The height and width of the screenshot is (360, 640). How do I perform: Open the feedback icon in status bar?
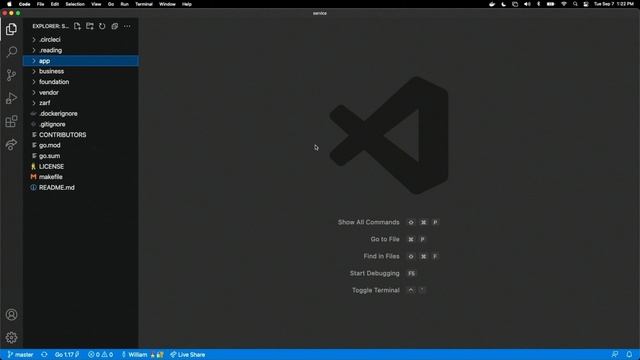(x=615, y=355)
